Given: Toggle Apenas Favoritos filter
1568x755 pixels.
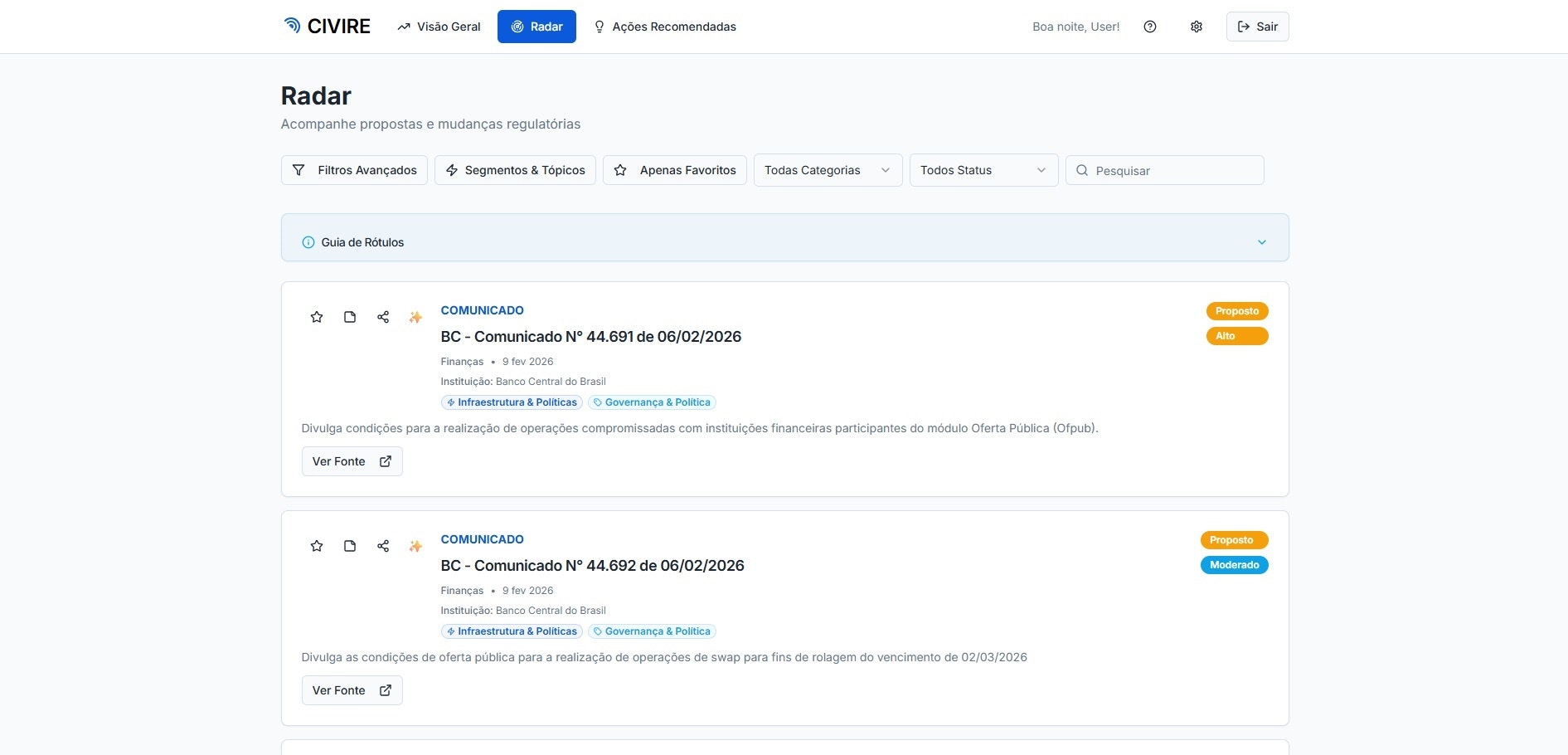Looking at the screenshot, I should point(674,170).
